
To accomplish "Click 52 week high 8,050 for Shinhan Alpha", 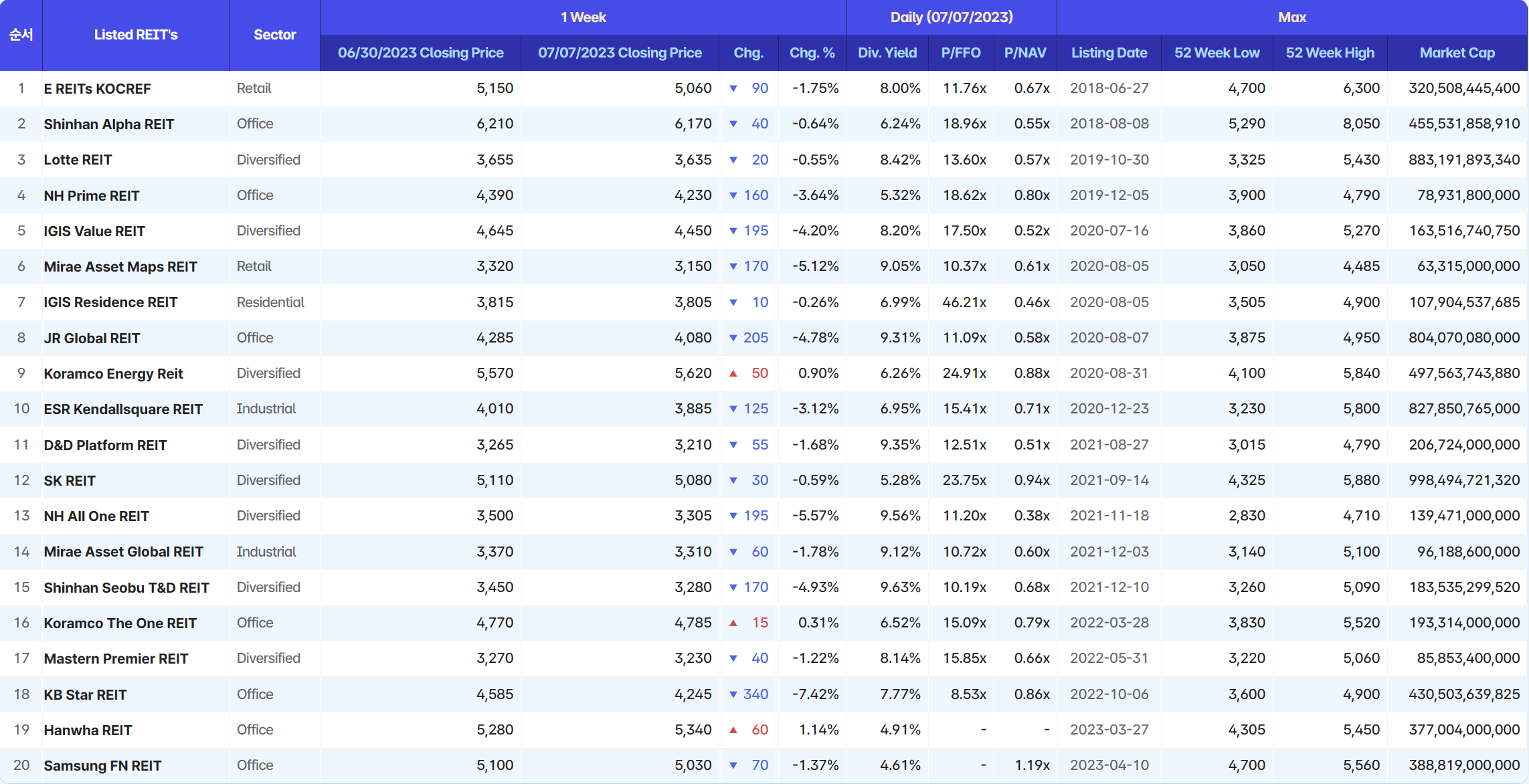I will tap(1361, 124).
